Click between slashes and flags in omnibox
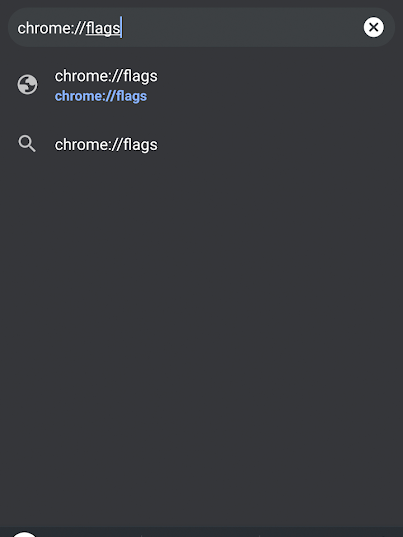The width and height of the screenshot is (403, 537). coord(85,28)
